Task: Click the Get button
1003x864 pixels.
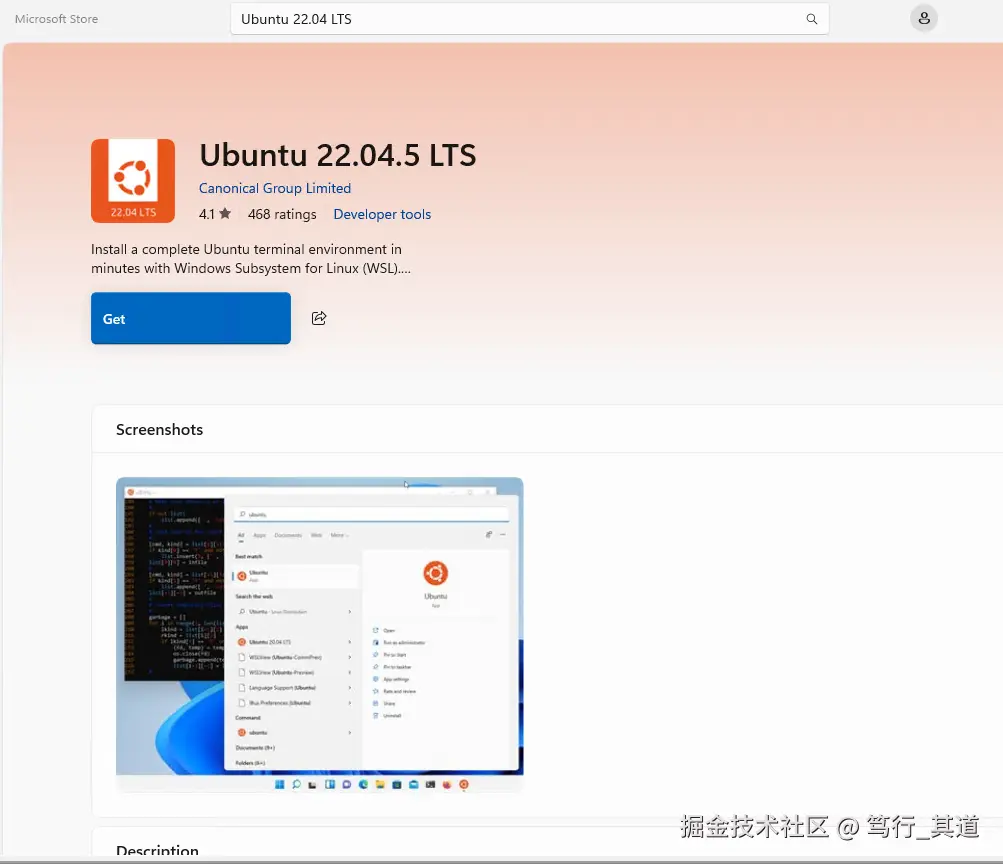Action: [x=191, y=318]
